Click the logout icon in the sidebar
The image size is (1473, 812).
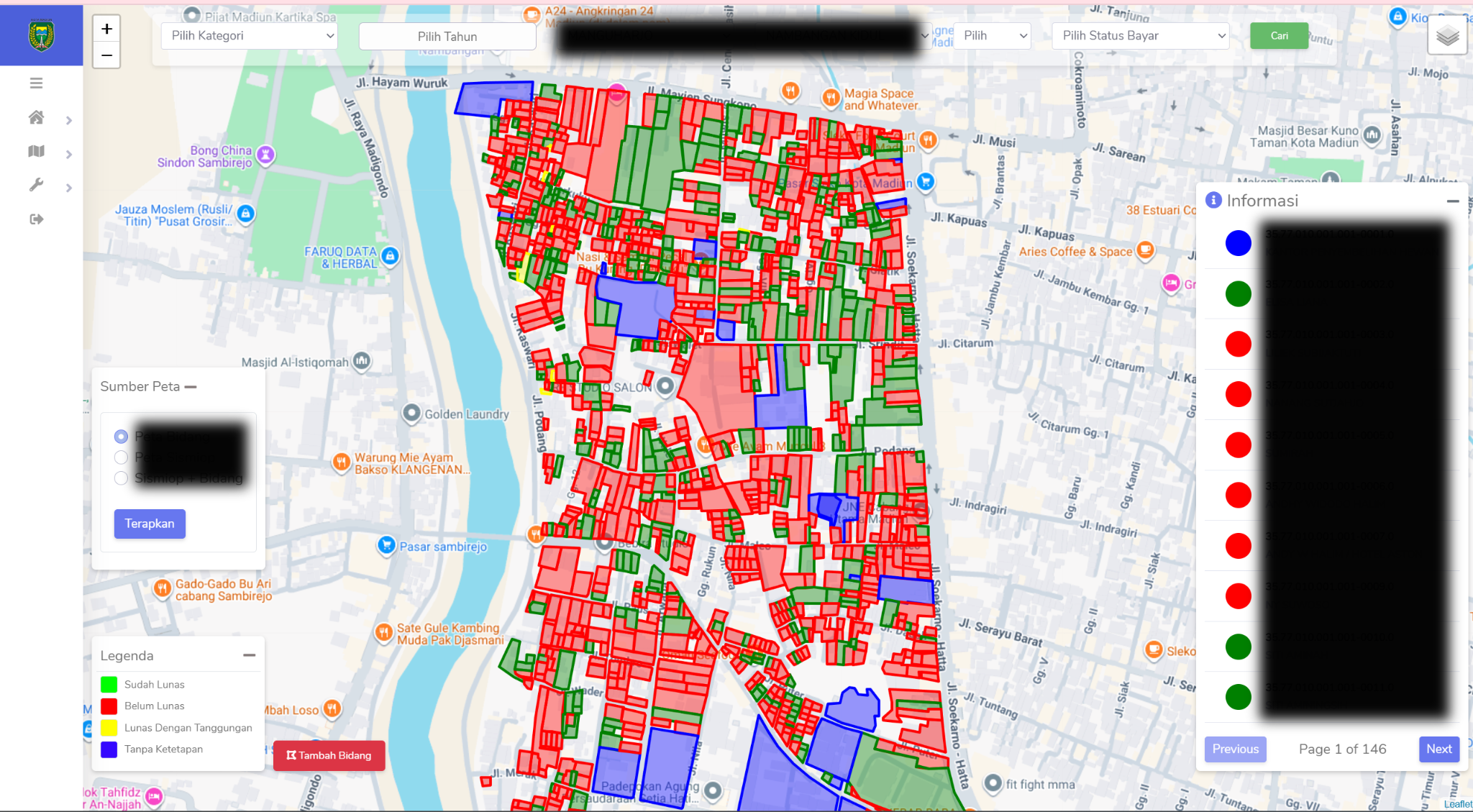(36, 219)
